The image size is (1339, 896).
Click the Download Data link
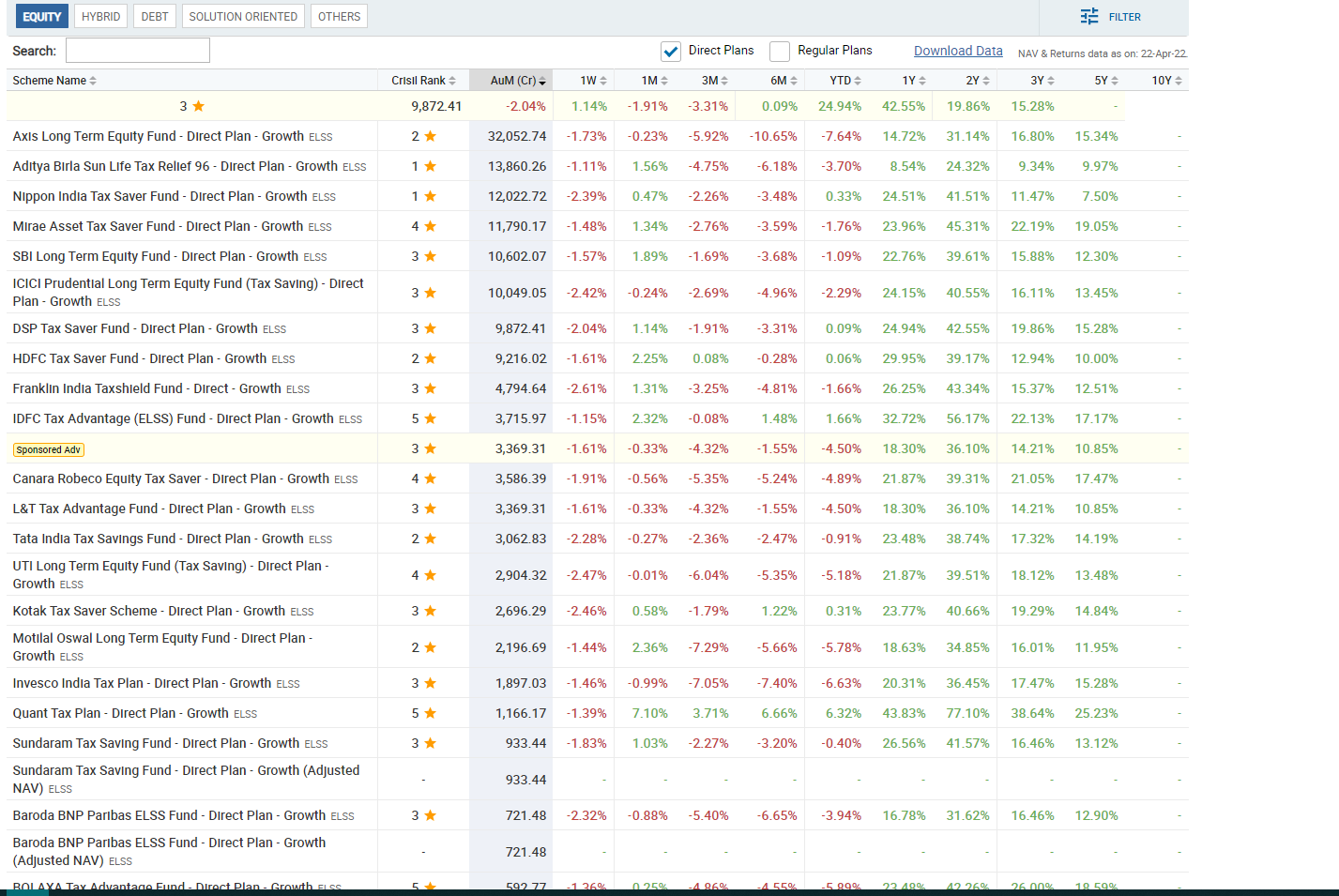[957, 51]
